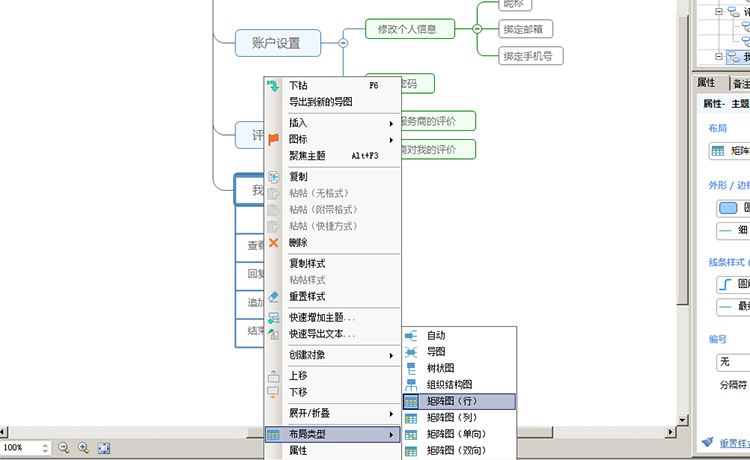Select 下移 in the context menu
The width and height of the screenshot is (750, 460).
coord(332,392)
